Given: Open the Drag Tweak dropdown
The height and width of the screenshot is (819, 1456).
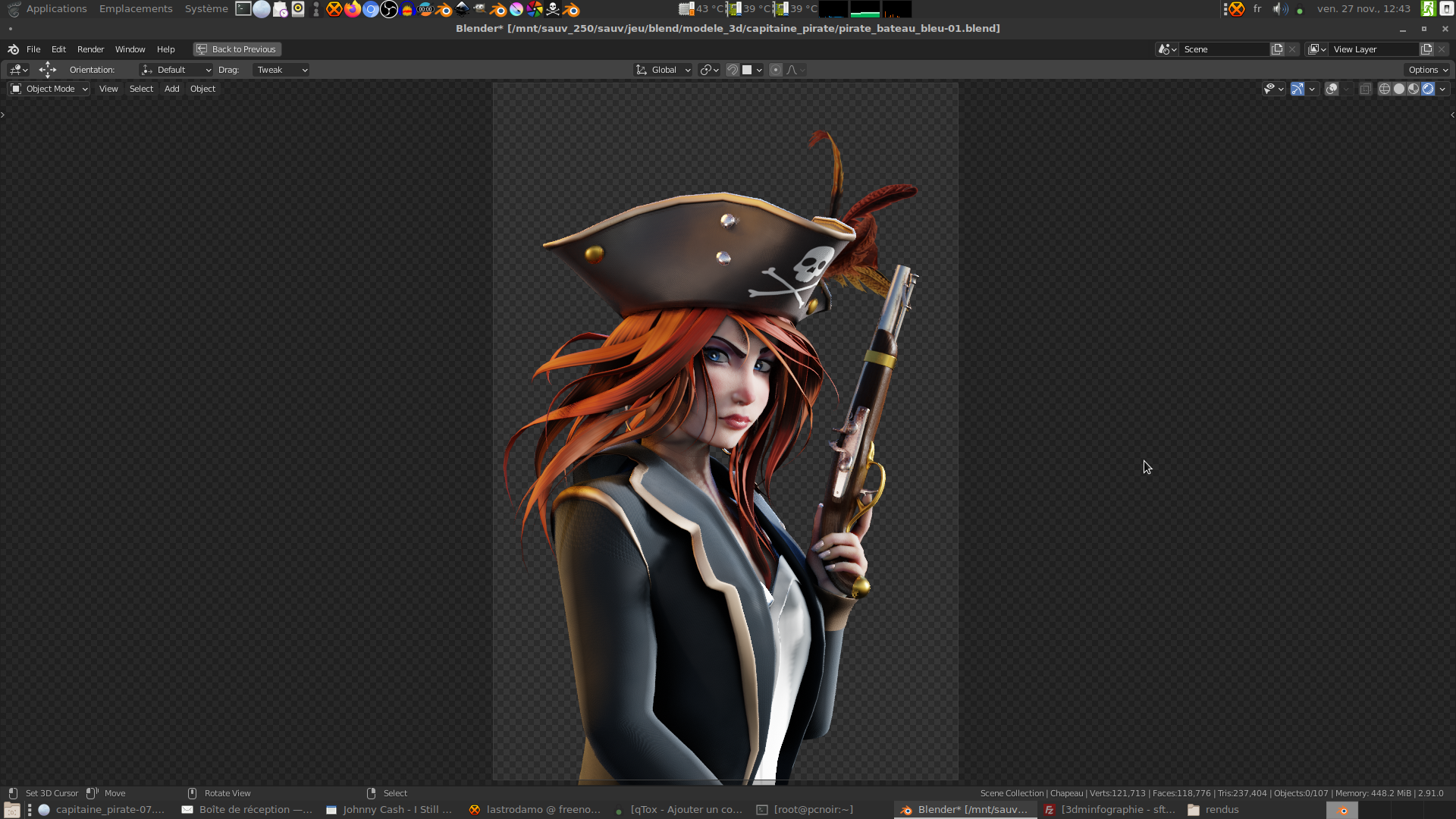Looking at the screenshot, I should [281, 70].
